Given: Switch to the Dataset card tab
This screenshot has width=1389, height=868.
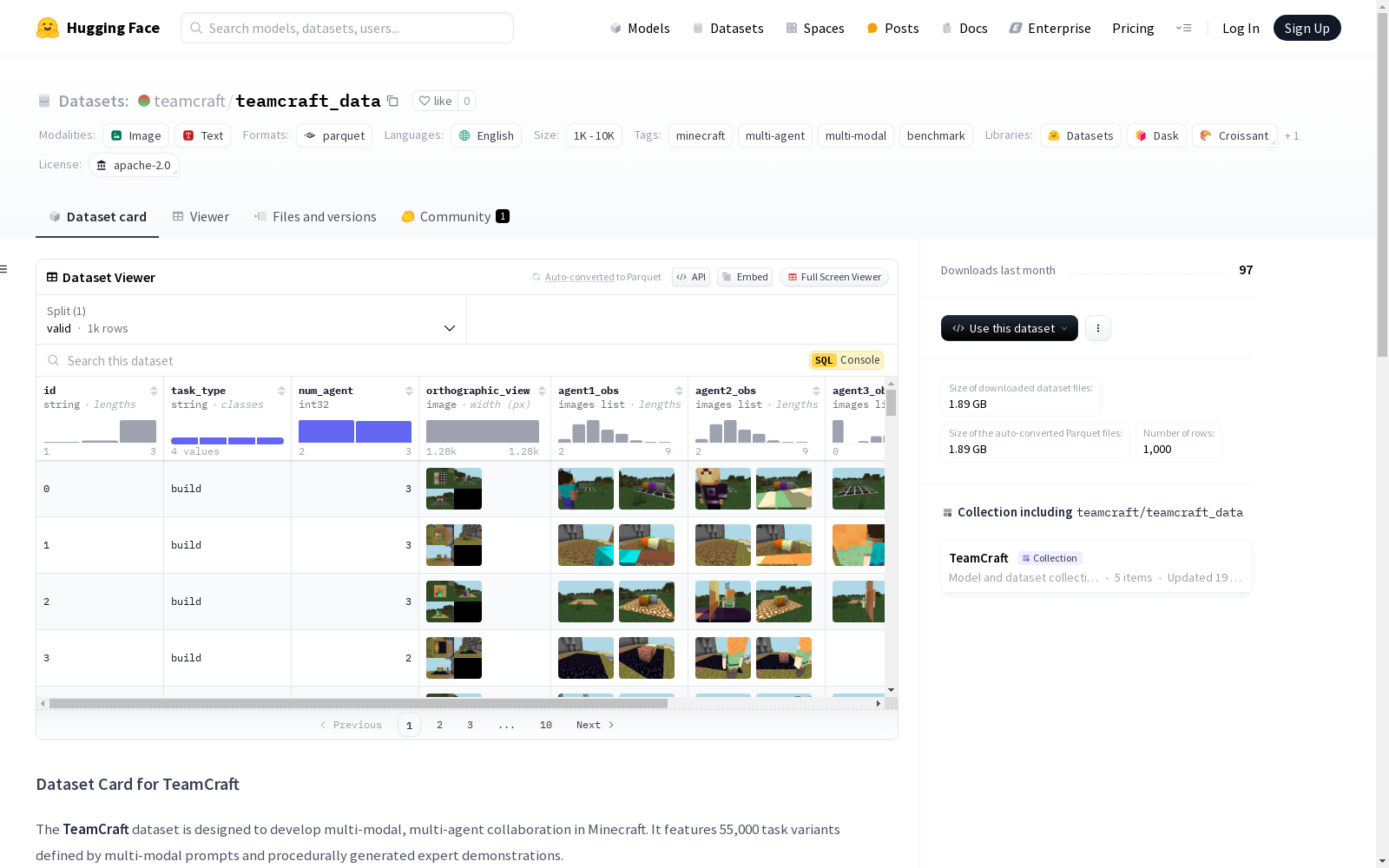Looking at the screenshot, I should (97, 217).
